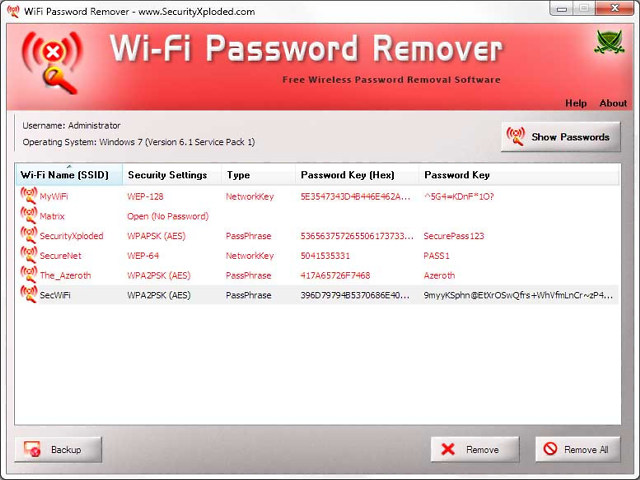This screenshot has width=640, height=480.
Task: Select the SecureNet PASS1 password entry
Action: 438,256
